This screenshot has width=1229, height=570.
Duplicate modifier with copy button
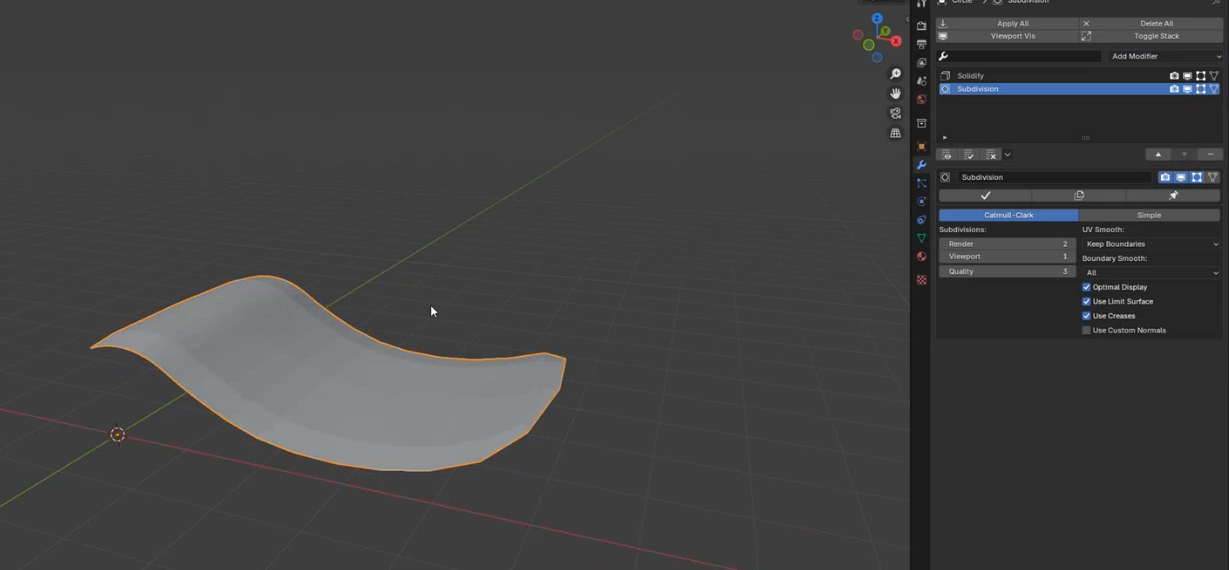point(1079,195)
